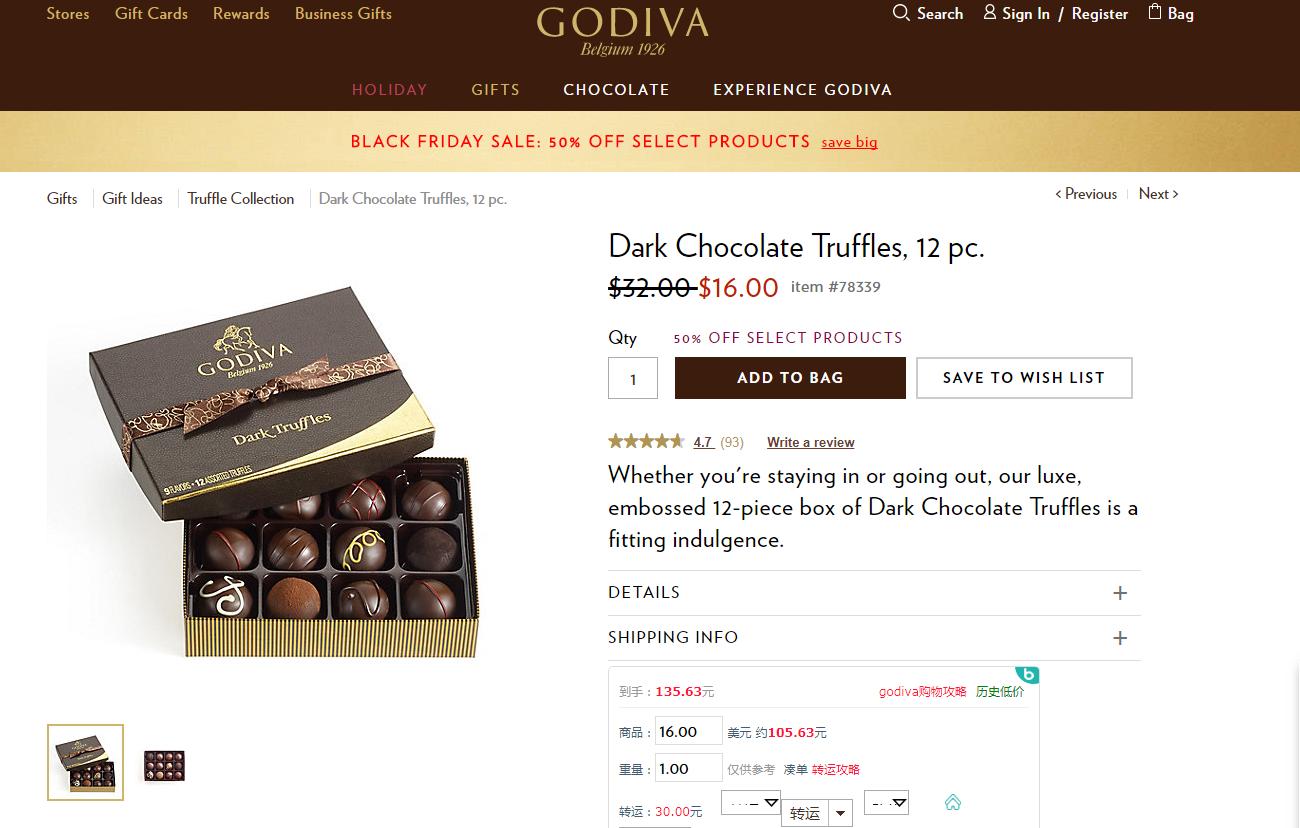The width and height of the screenshot is (1300, 828).
Task: Click the ADD TO BAG button
Action: [790, 378]
